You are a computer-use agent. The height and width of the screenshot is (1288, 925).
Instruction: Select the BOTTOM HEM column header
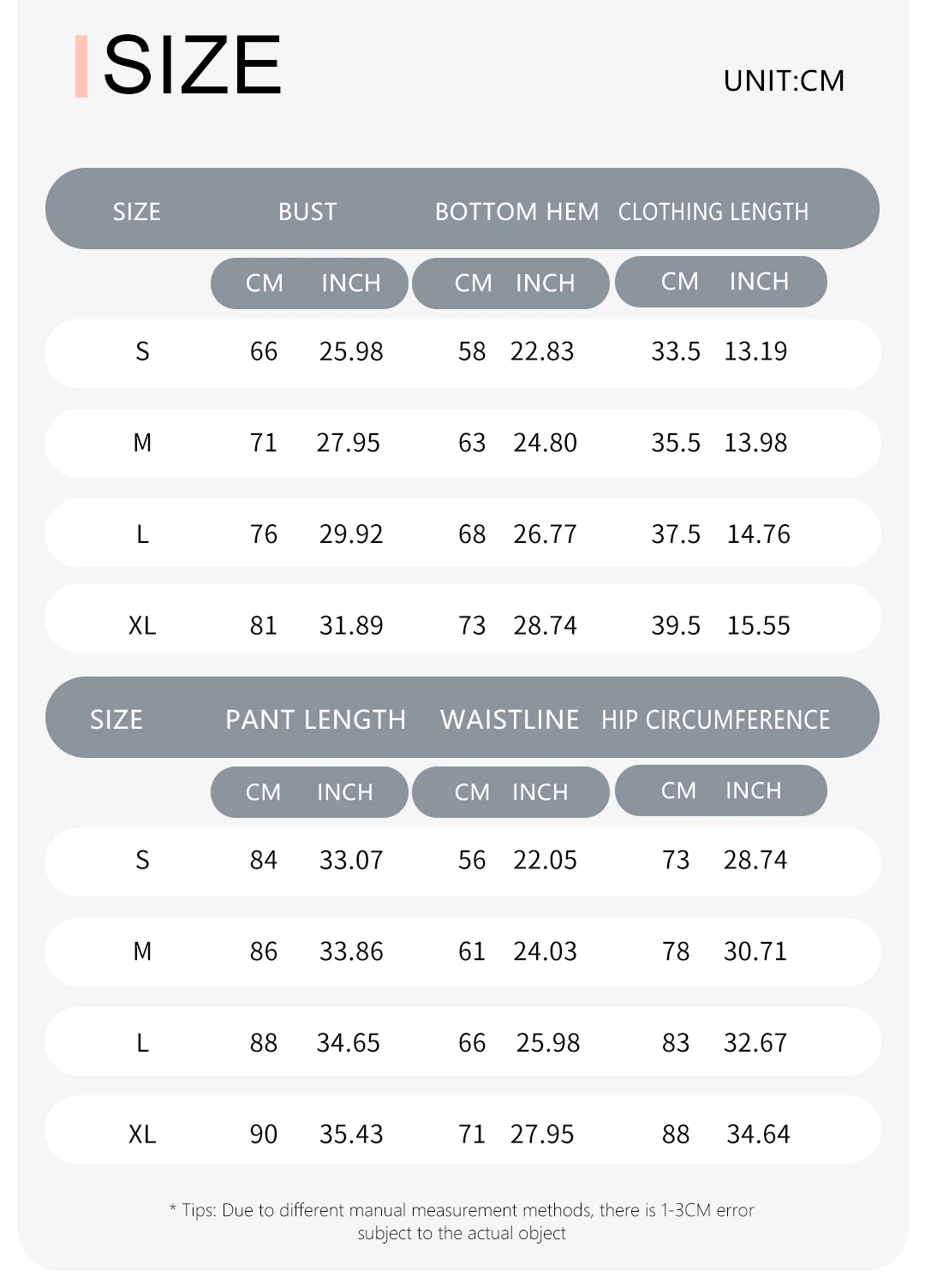click(x=516, y=212)
